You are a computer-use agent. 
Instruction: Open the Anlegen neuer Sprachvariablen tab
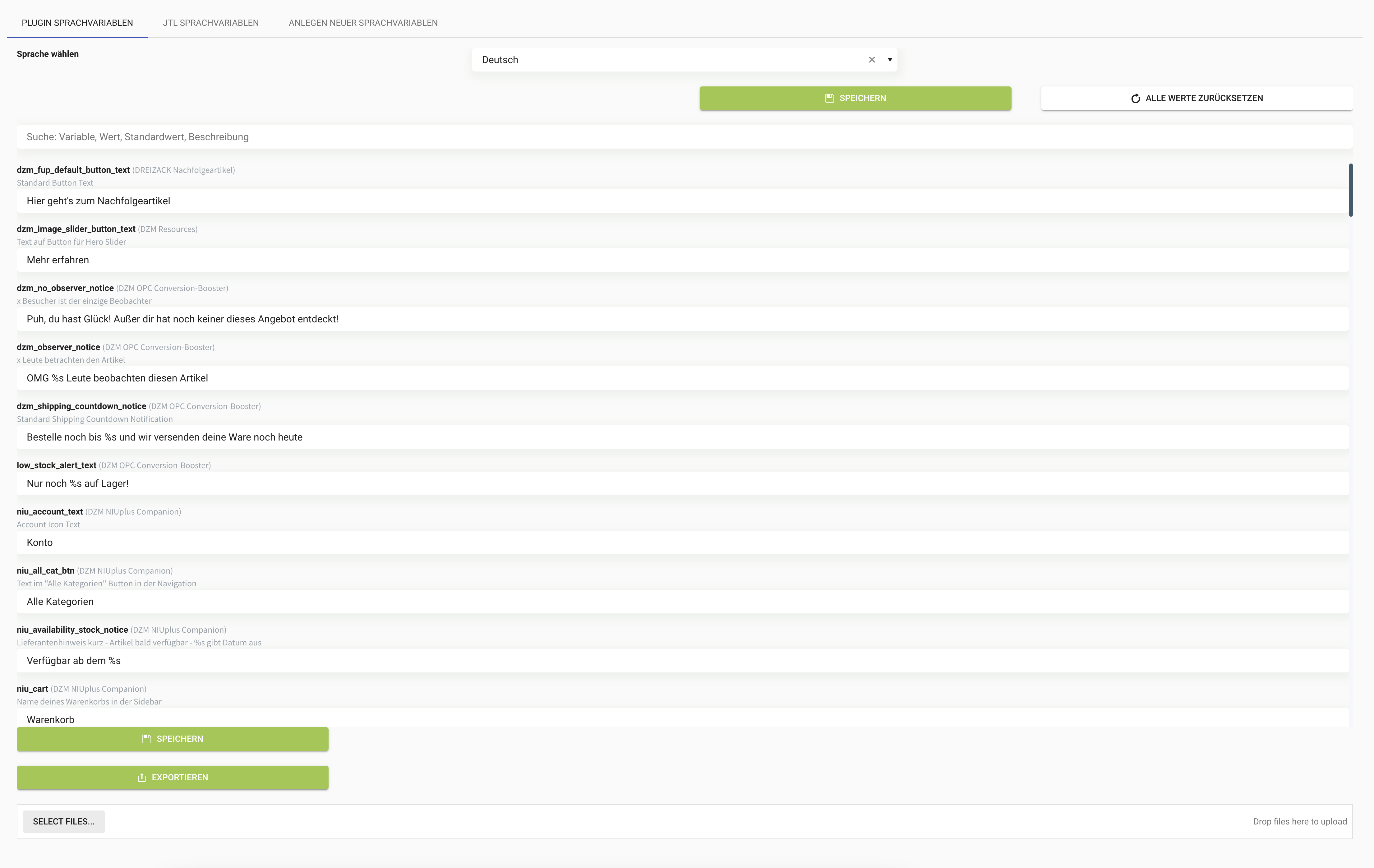(x=363, y=23)
